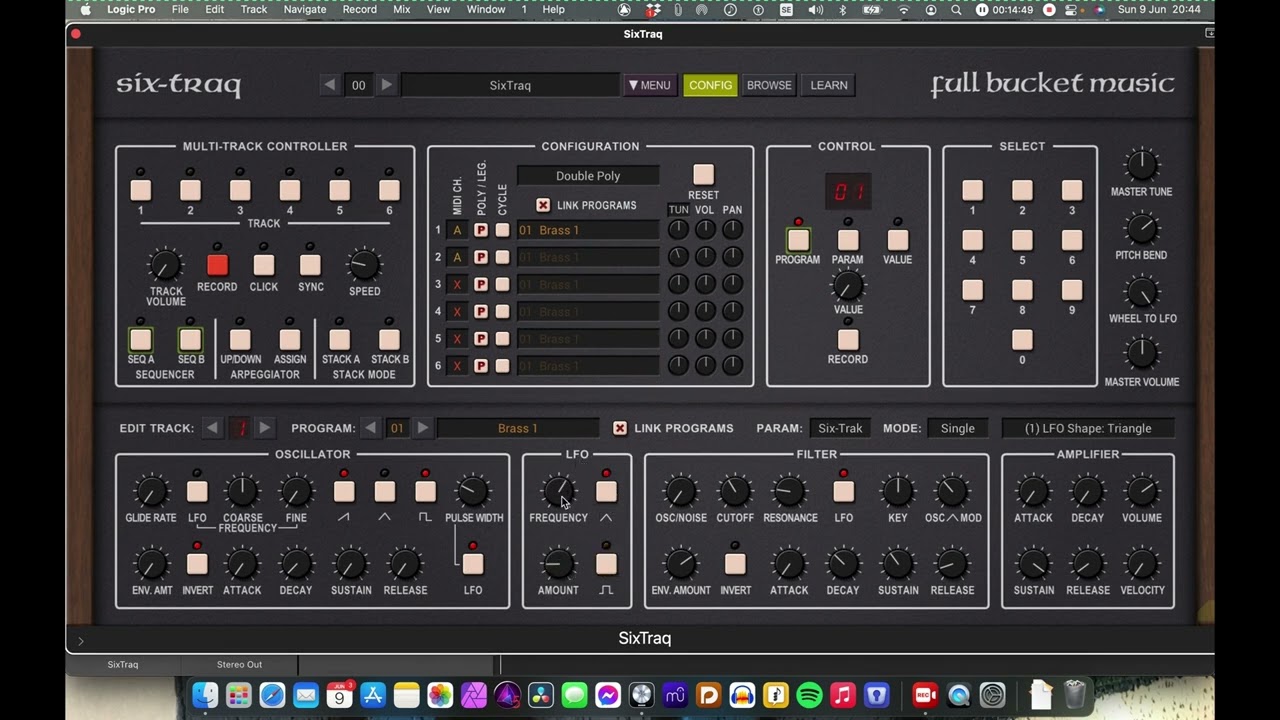Open the Navigate menu
Viewport: 1280px width, 720px height.
(305, 9)
